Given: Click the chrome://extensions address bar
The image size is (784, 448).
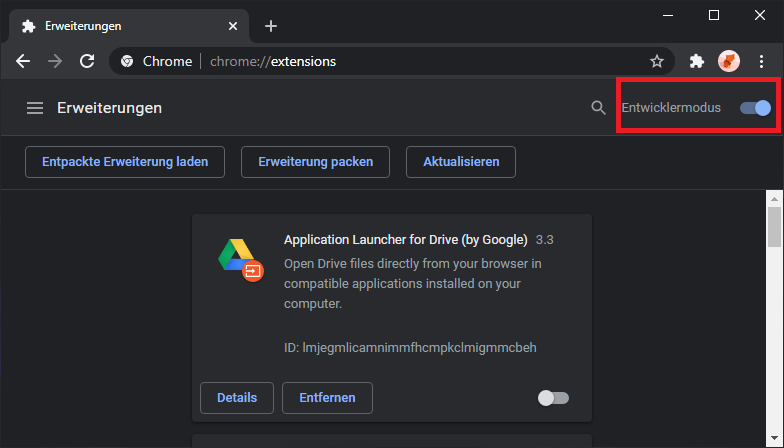Looking at the screenshot, I should click(400, 61).
